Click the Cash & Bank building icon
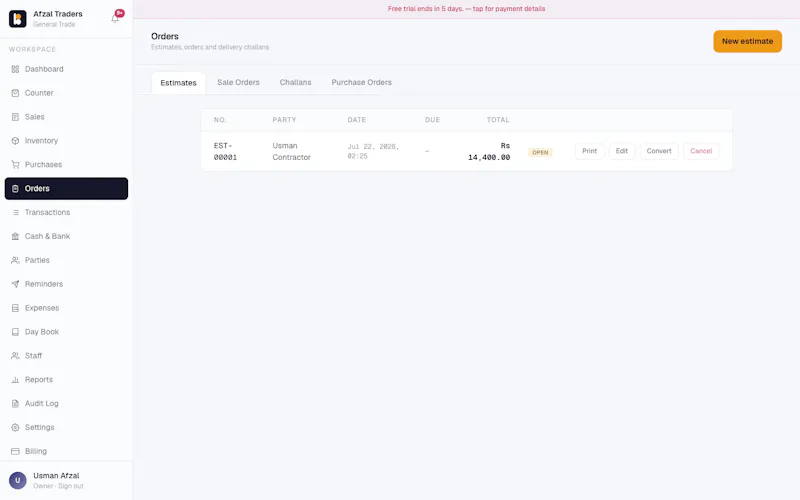 point(15,236)
